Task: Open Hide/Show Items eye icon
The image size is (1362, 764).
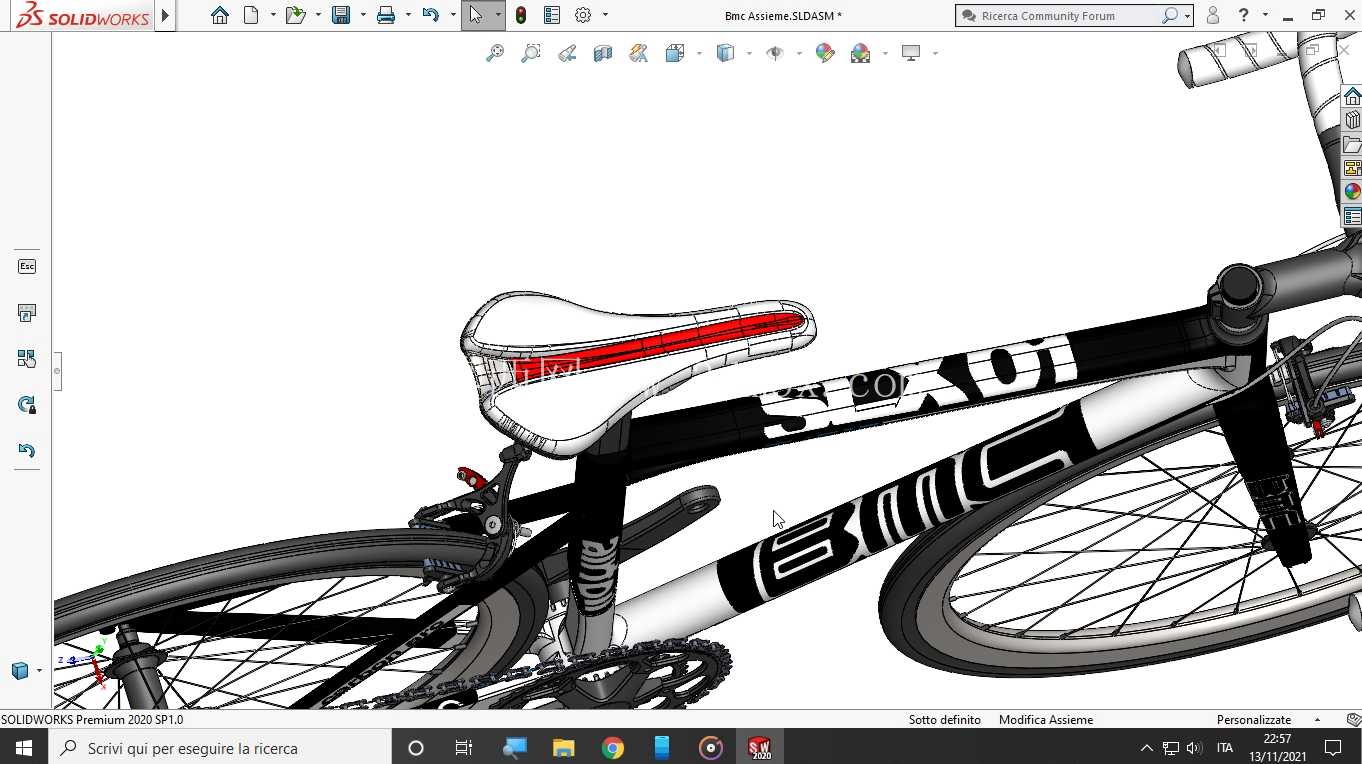Action: click(775, 53)
